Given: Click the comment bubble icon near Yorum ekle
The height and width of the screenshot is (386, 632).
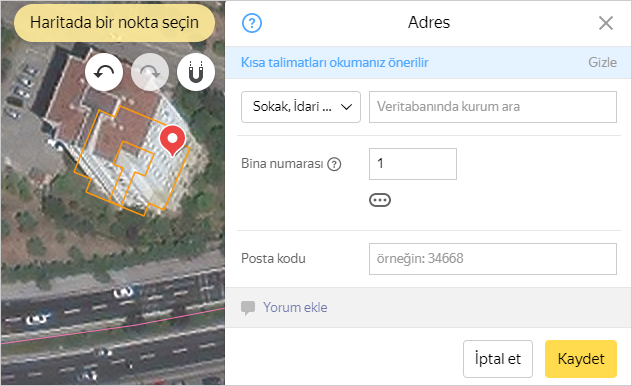Looking at the screenshot, I should 248,308.
